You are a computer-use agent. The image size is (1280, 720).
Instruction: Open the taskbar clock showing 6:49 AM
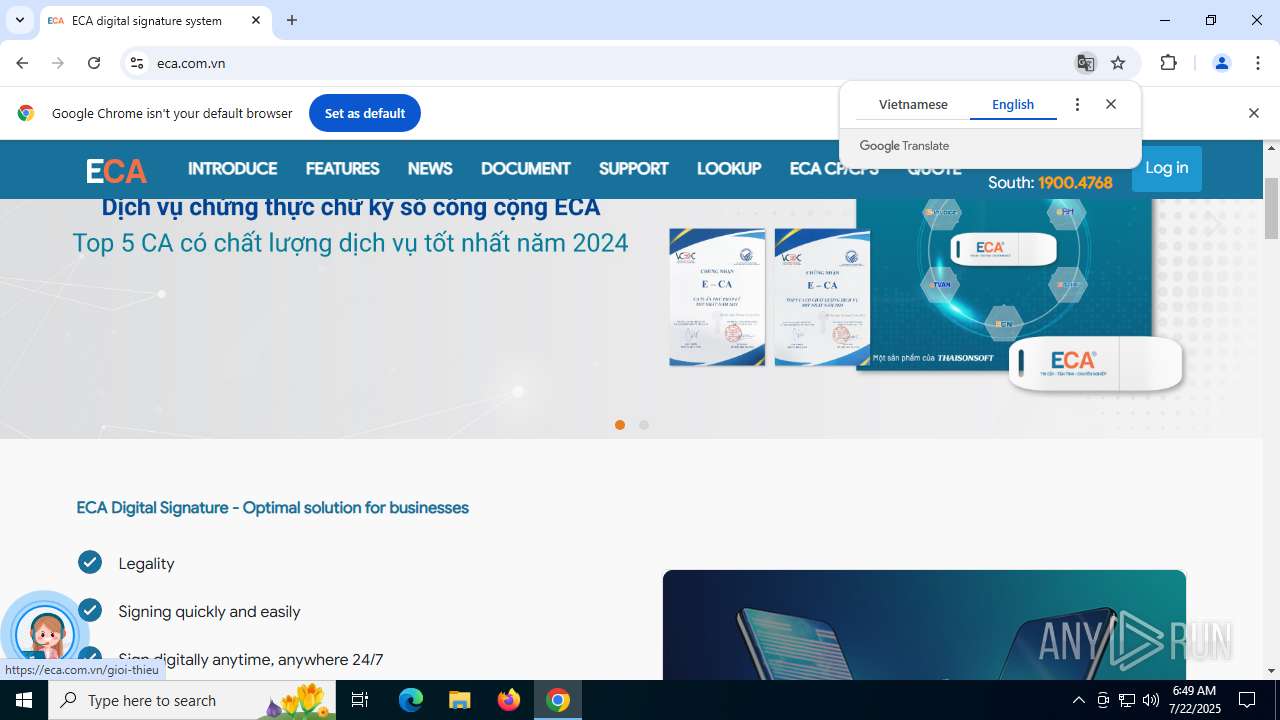pos(1195,700)
